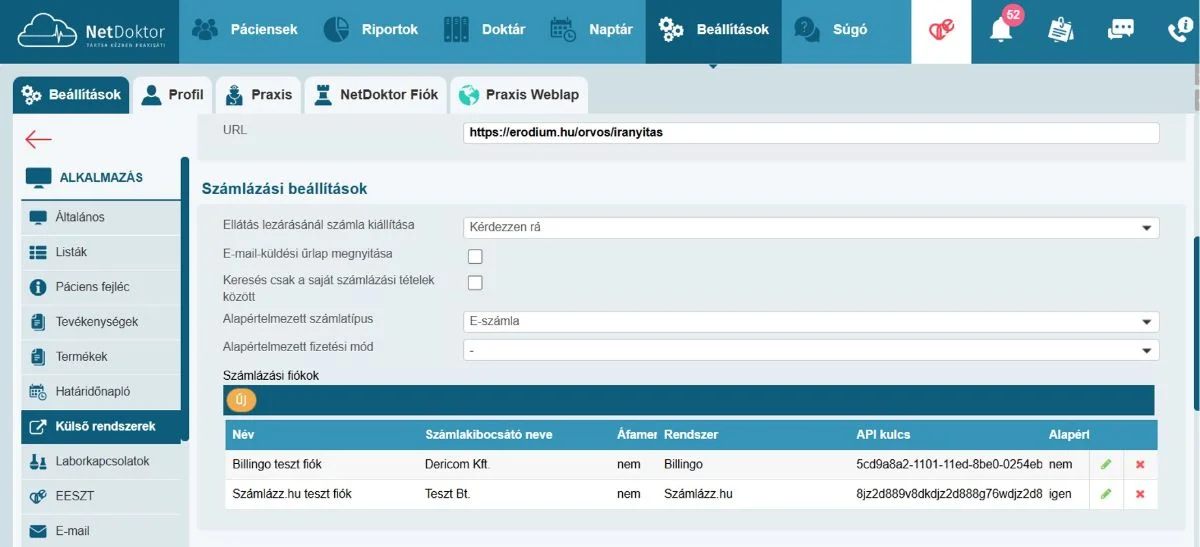
Task: Select Laborkapcsolatok in sidebar
Action: (x=100, y=462)
